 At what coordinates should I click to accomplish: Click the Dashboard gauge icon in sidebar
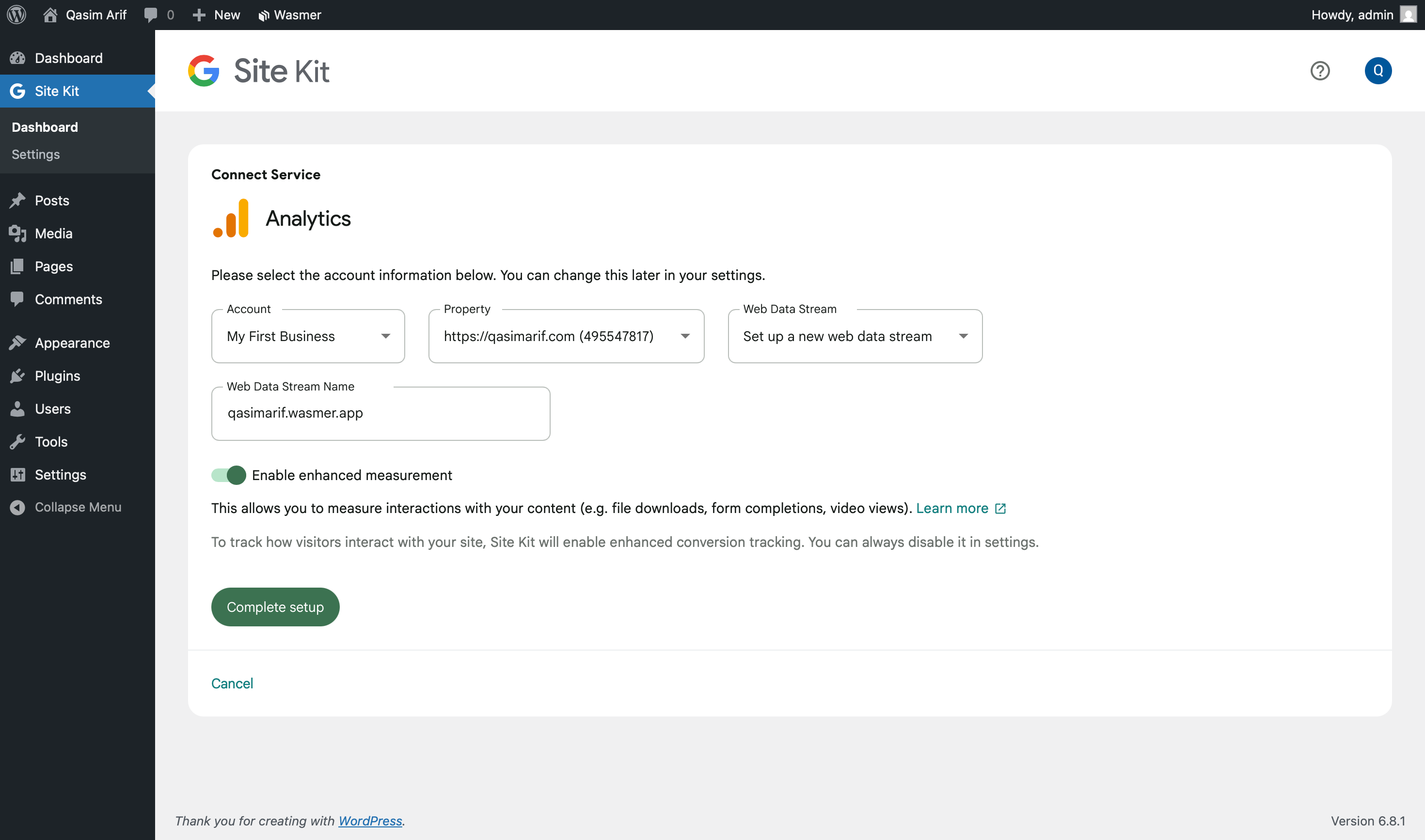click(x=18, y=58)
